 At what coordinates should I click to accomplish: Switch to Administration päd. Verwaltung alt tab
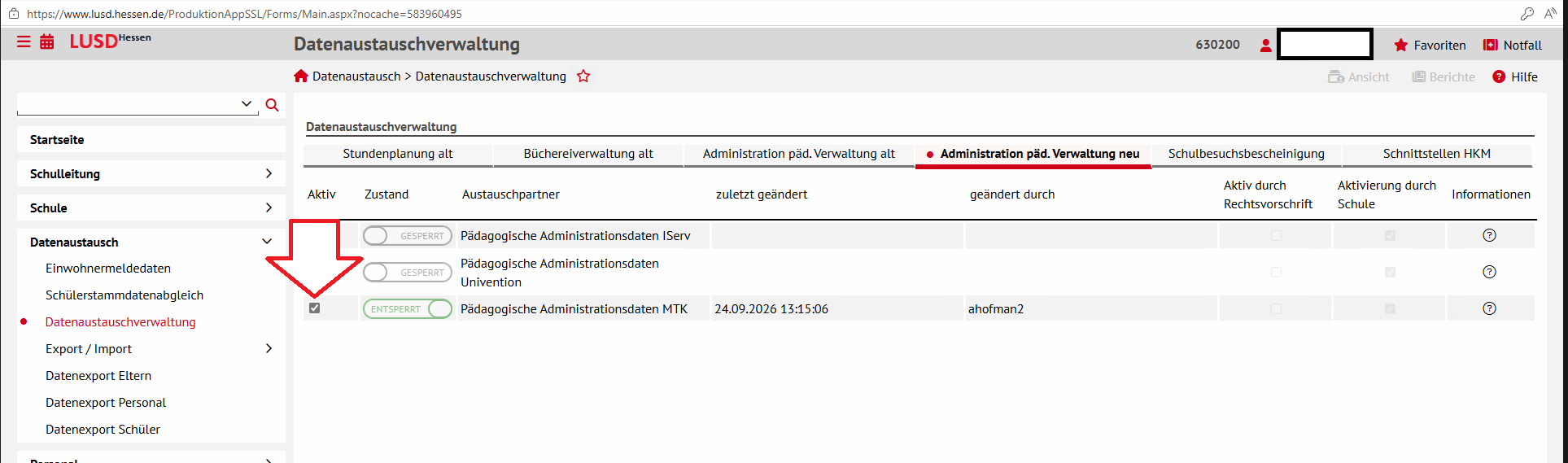point(799,154)
